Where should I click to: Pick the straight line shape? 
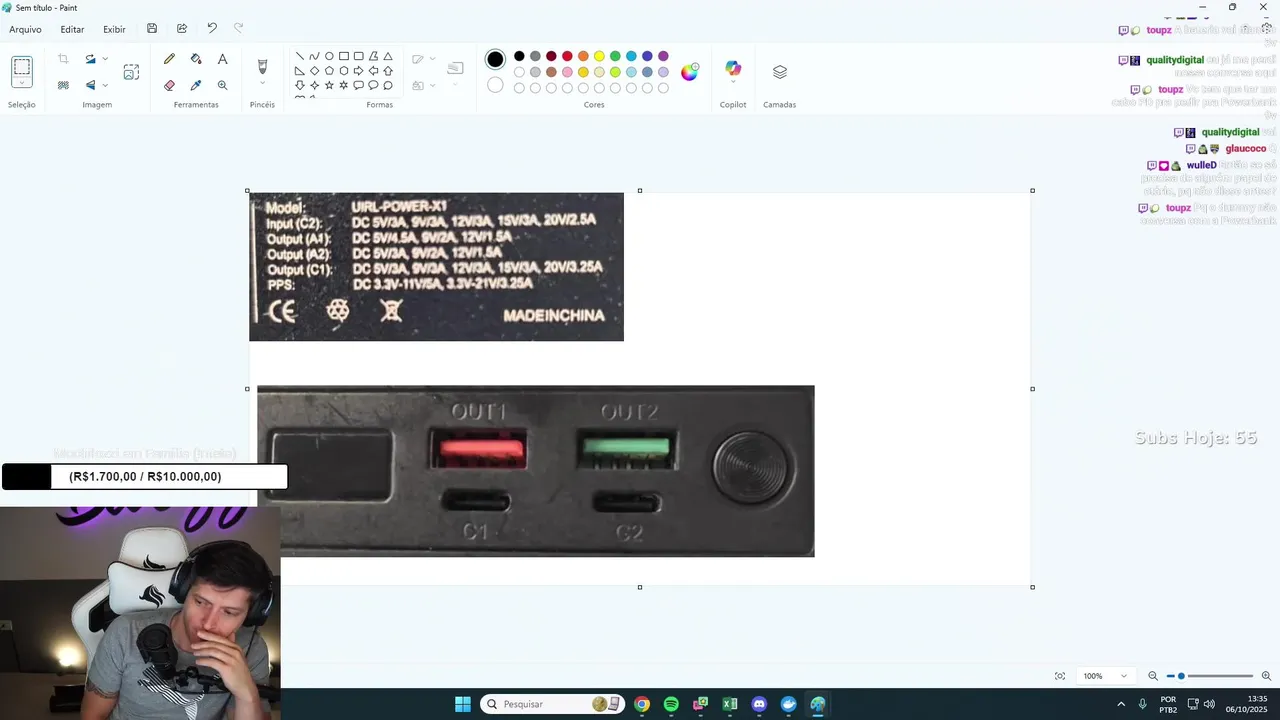pyautogui.click(x=299, y=56)
